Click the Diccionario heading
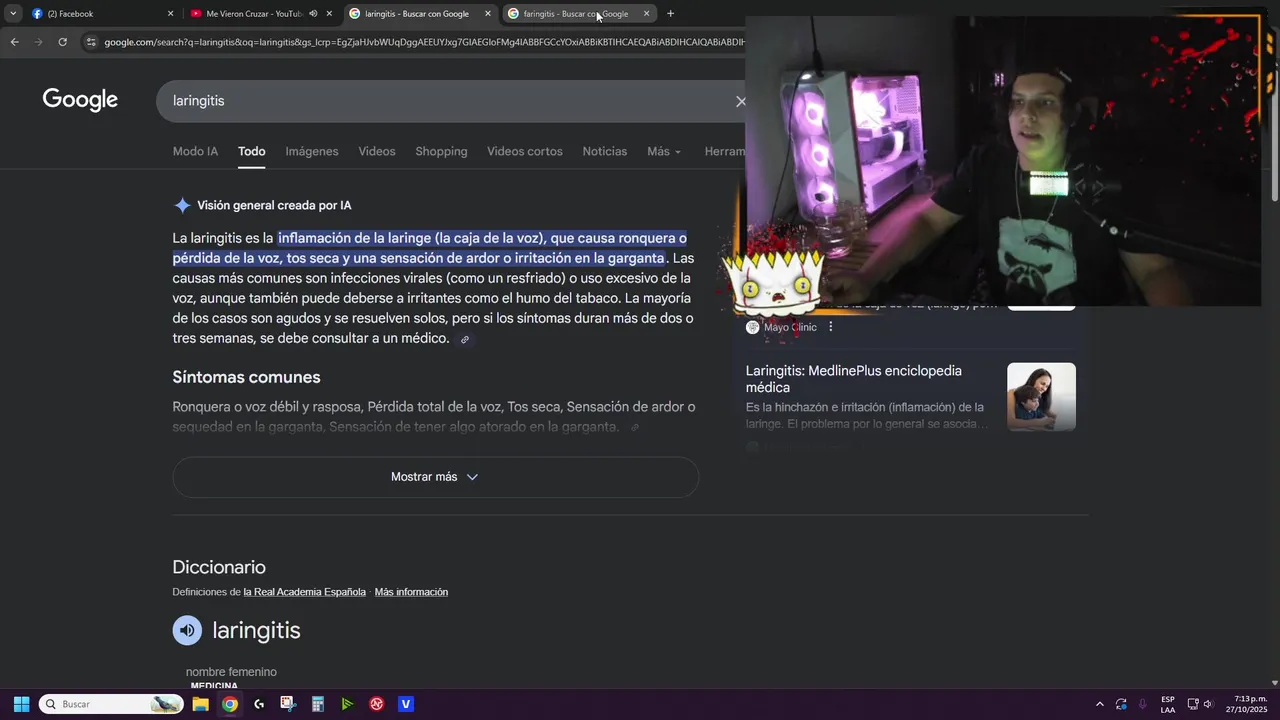 [x=219, y=567]
